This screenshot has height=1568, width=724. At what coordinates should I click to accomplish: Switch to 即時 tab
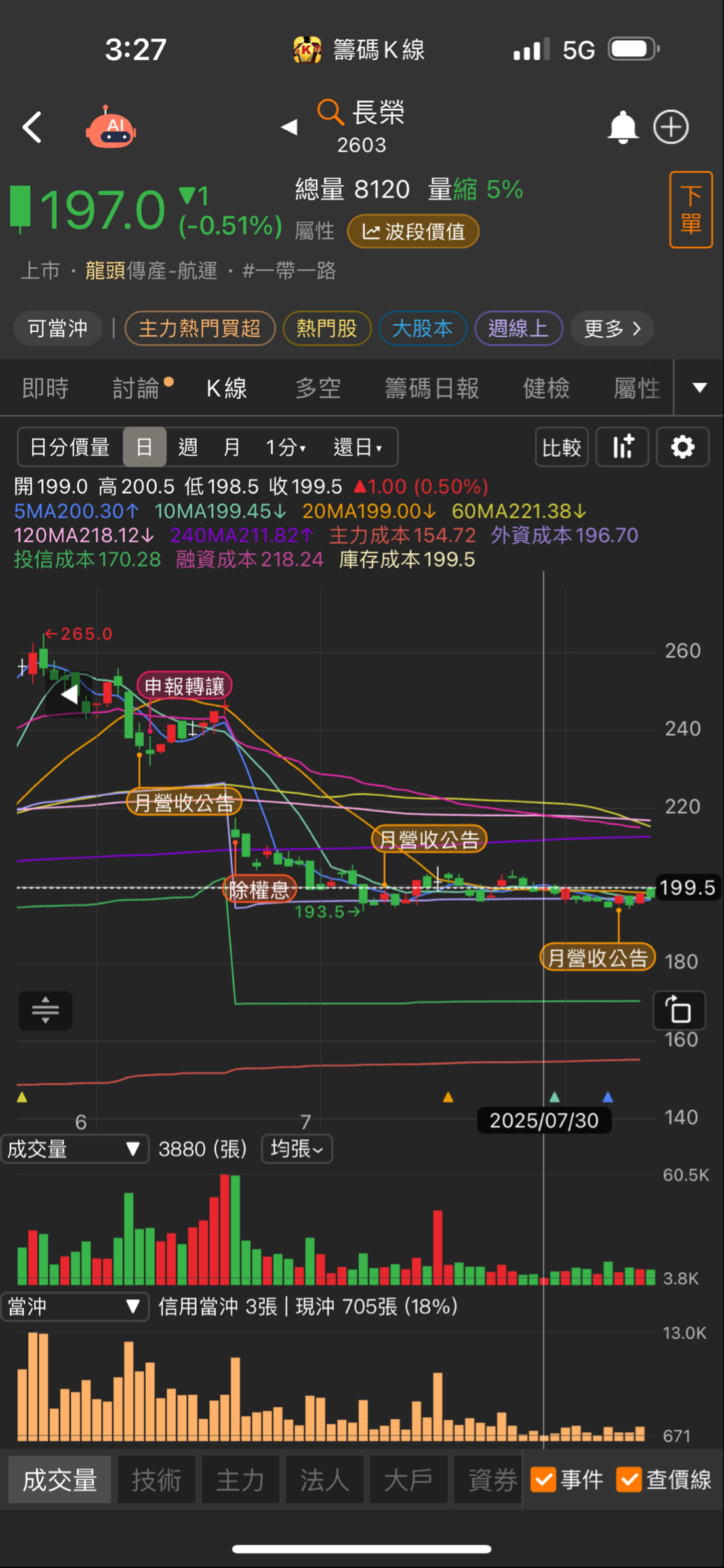click(x=45, y=389)
